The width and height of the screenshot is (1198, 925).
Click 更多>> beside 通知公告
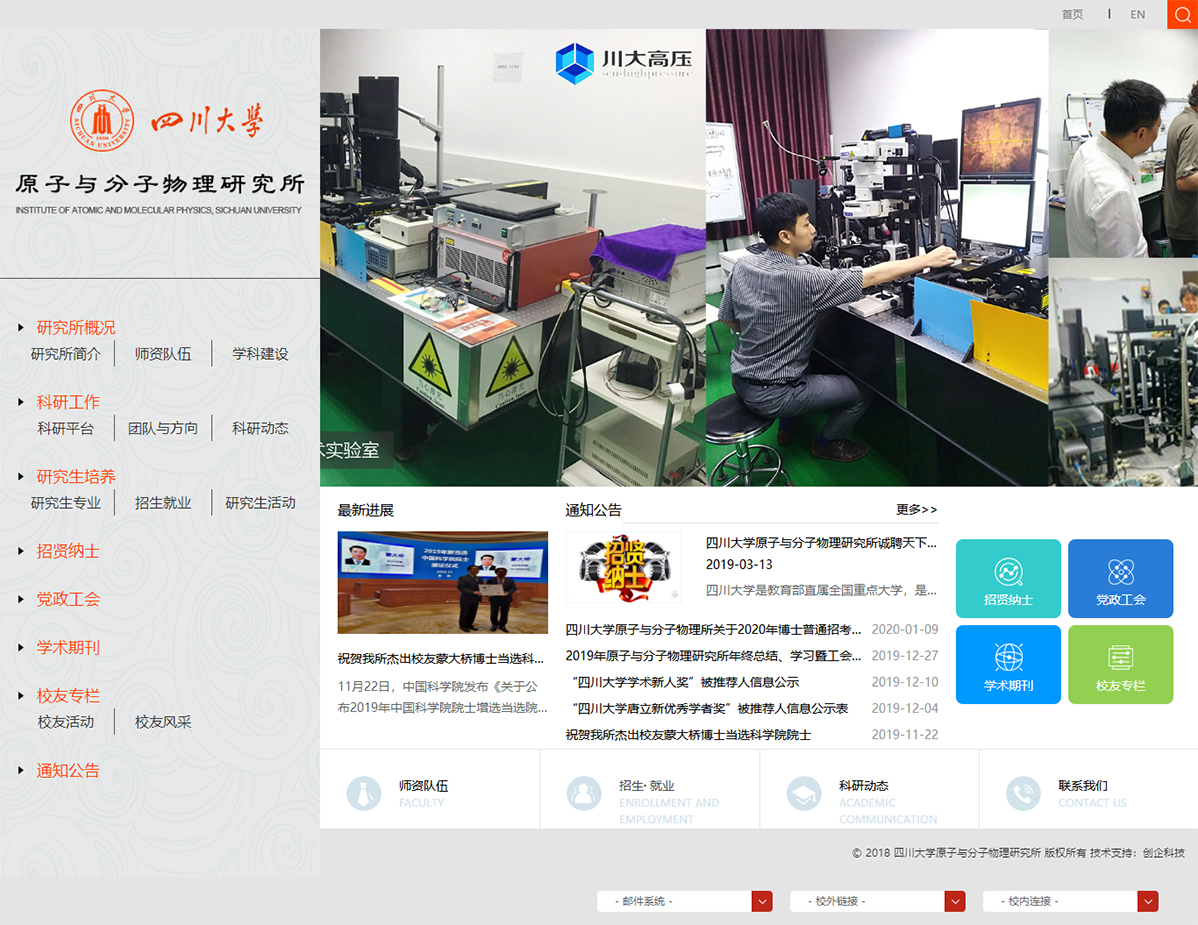click(x=916, y=510)
